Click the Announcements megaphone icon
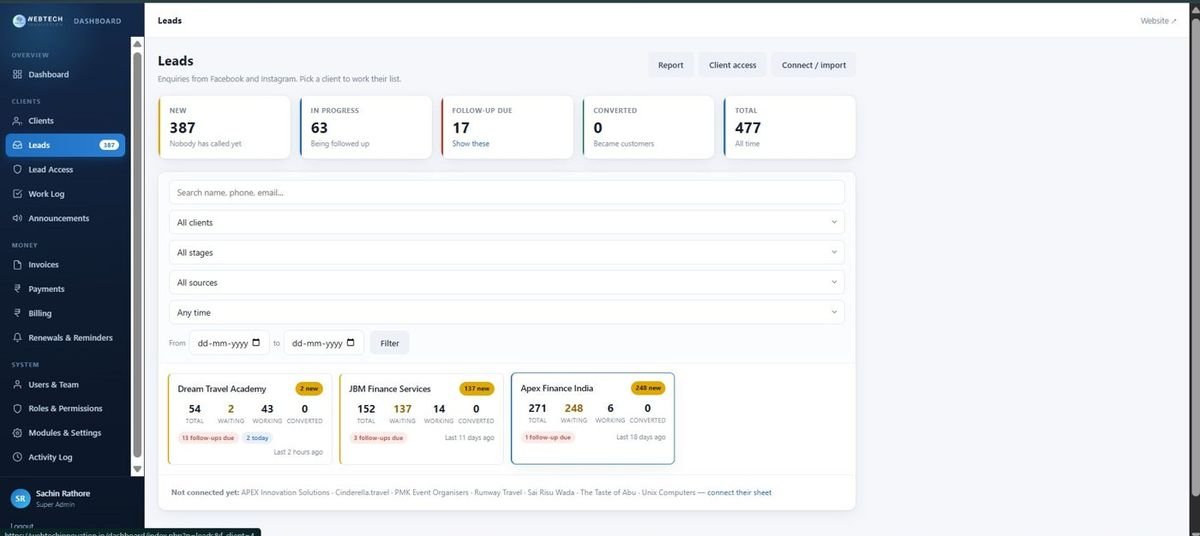Screen dimensions: 1200x536 [x=17, y=218]
